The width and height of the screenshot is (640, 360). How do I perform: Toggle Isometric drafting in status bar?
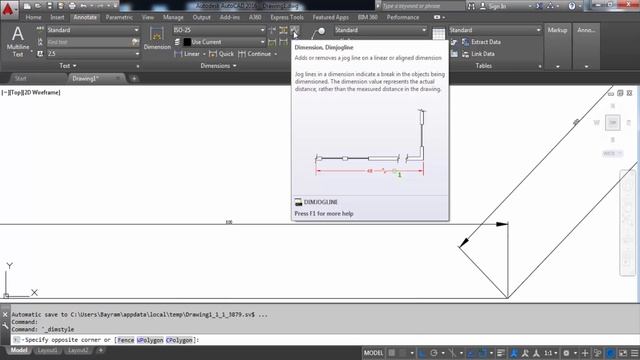(452, 353)
